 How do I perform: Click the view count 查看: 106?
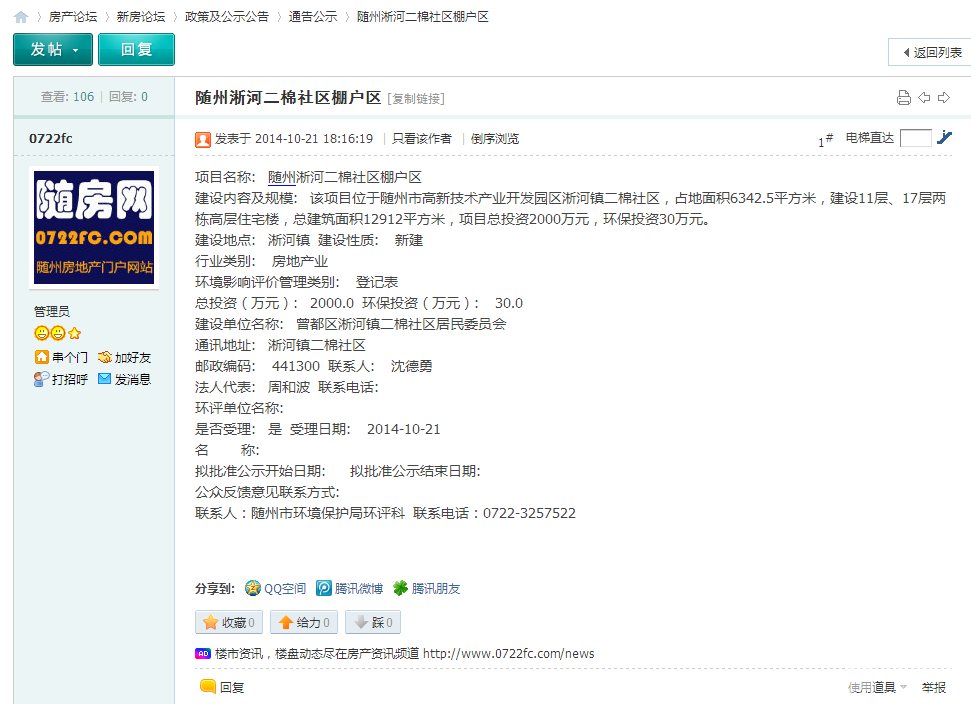coord(67,97)
